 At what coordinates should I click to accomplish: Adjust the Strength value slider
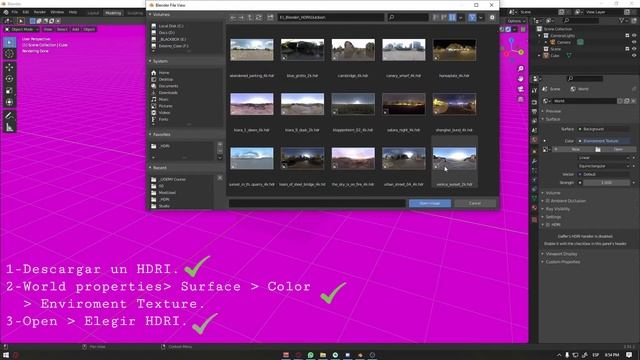point(606,182)
